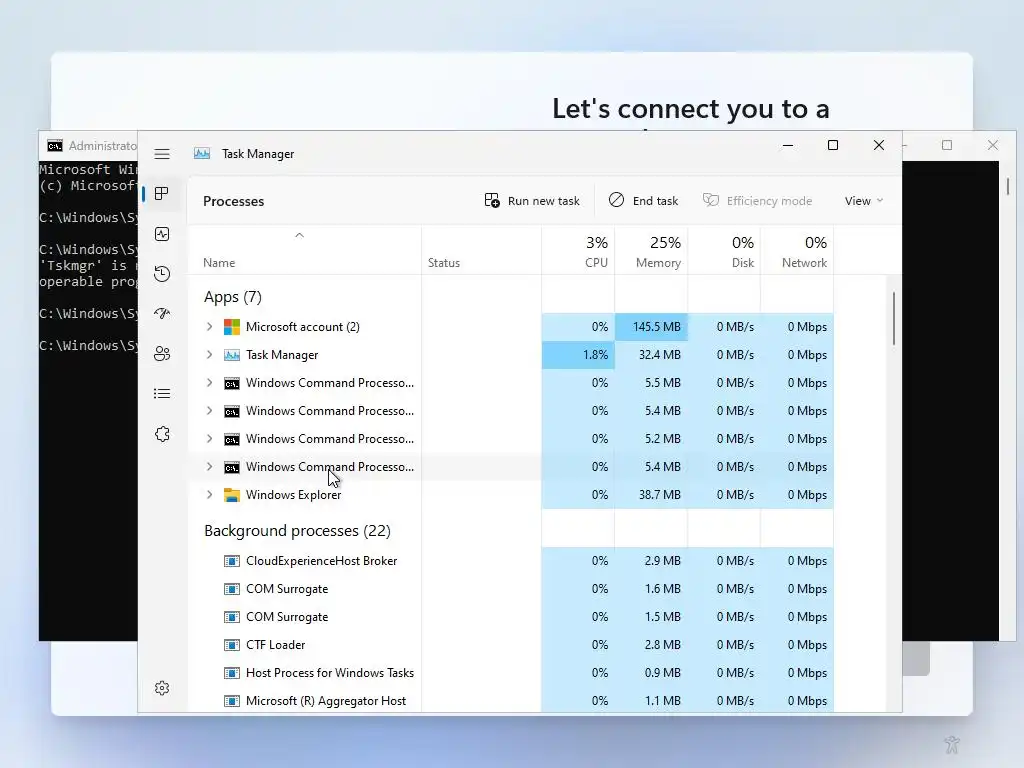Open the Task Manager hamburger navigation menu
The height and width of the screenshot is (768, 1024).
point(162,154)
